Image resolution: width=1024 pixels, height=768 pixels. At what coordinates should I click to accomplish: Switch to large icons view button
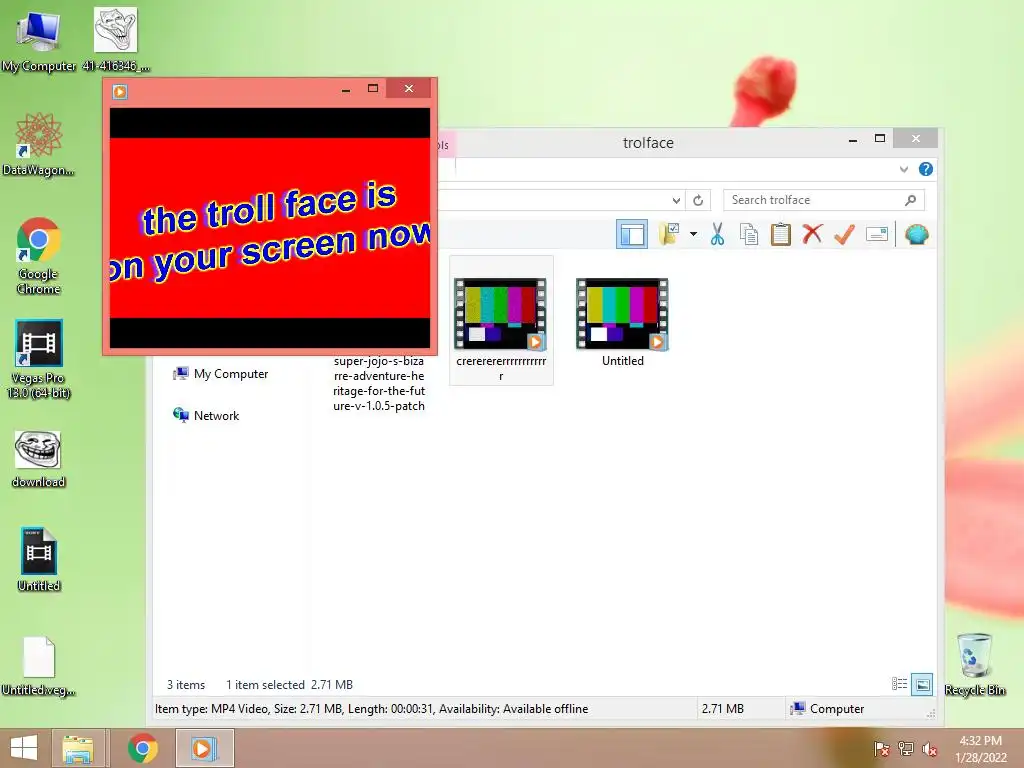pyautogui.click(x=922, y=684)
